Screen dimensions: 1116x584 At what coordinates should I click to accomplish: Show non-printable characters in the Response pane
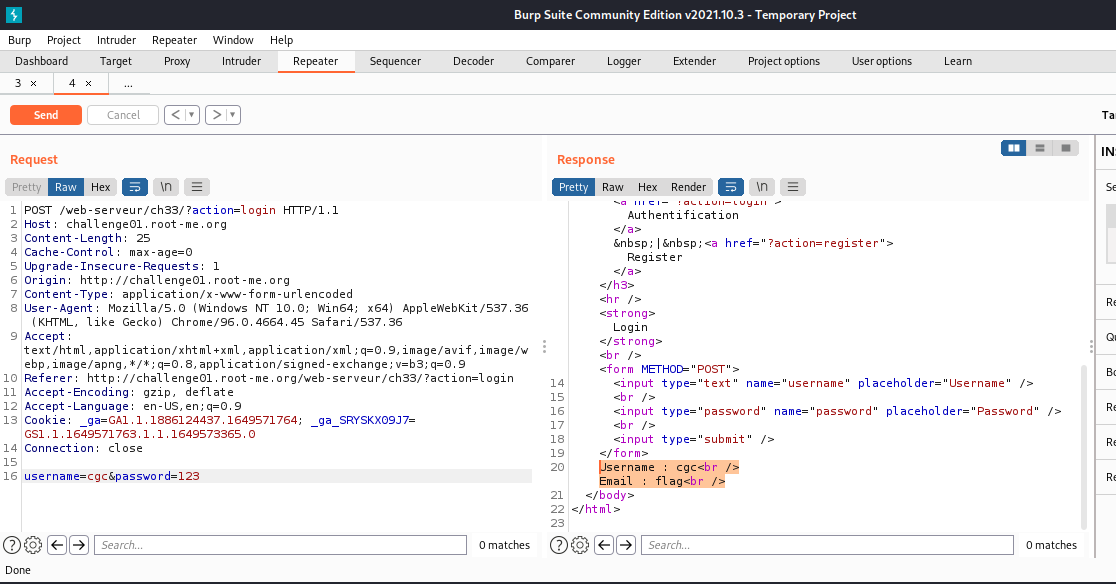[x=762, y=187]
